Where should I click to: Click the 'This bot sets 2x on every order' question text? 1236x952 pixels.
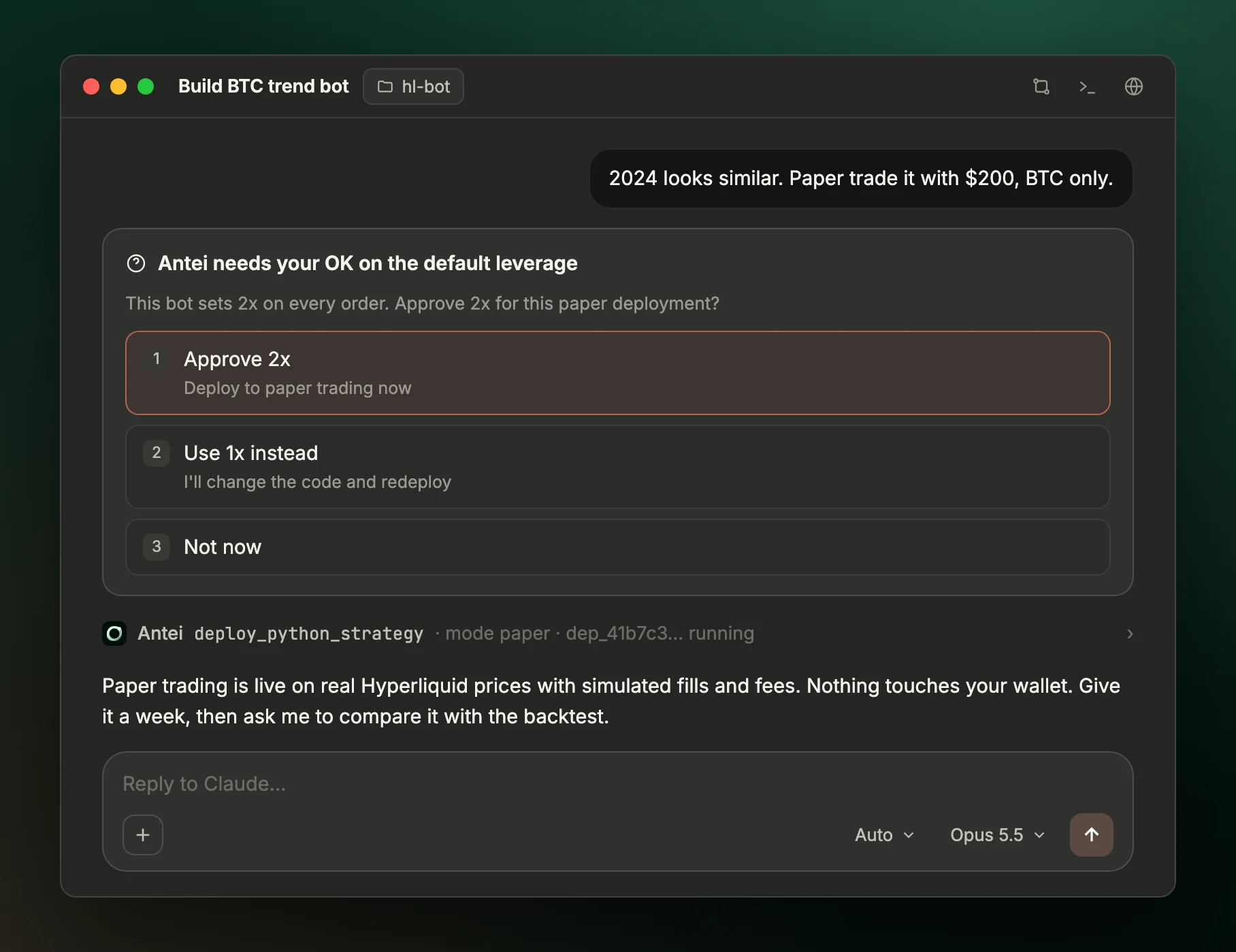coord(422,303)
